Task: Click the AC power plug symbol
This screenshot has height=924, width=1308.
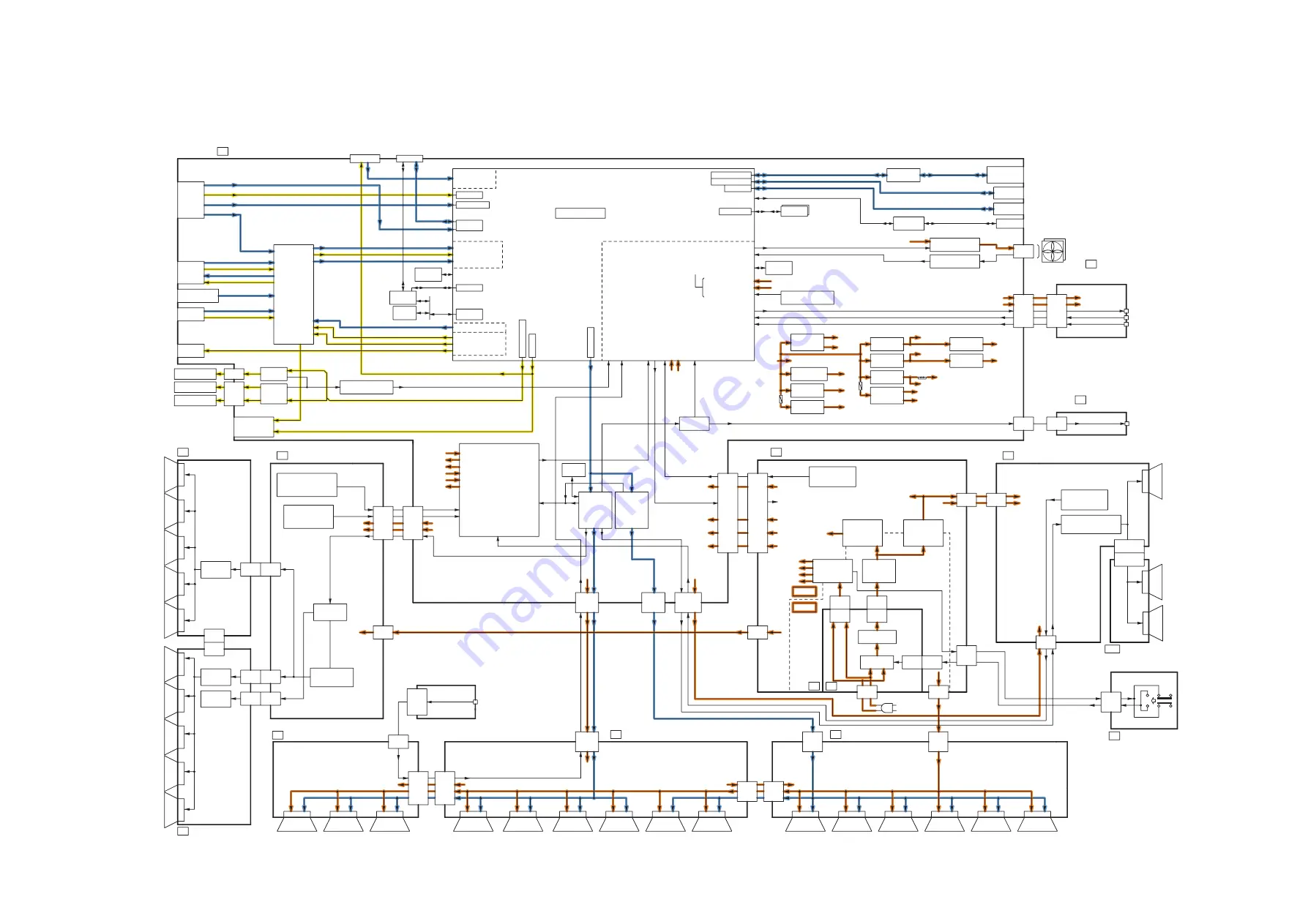Action: [889, 708]
